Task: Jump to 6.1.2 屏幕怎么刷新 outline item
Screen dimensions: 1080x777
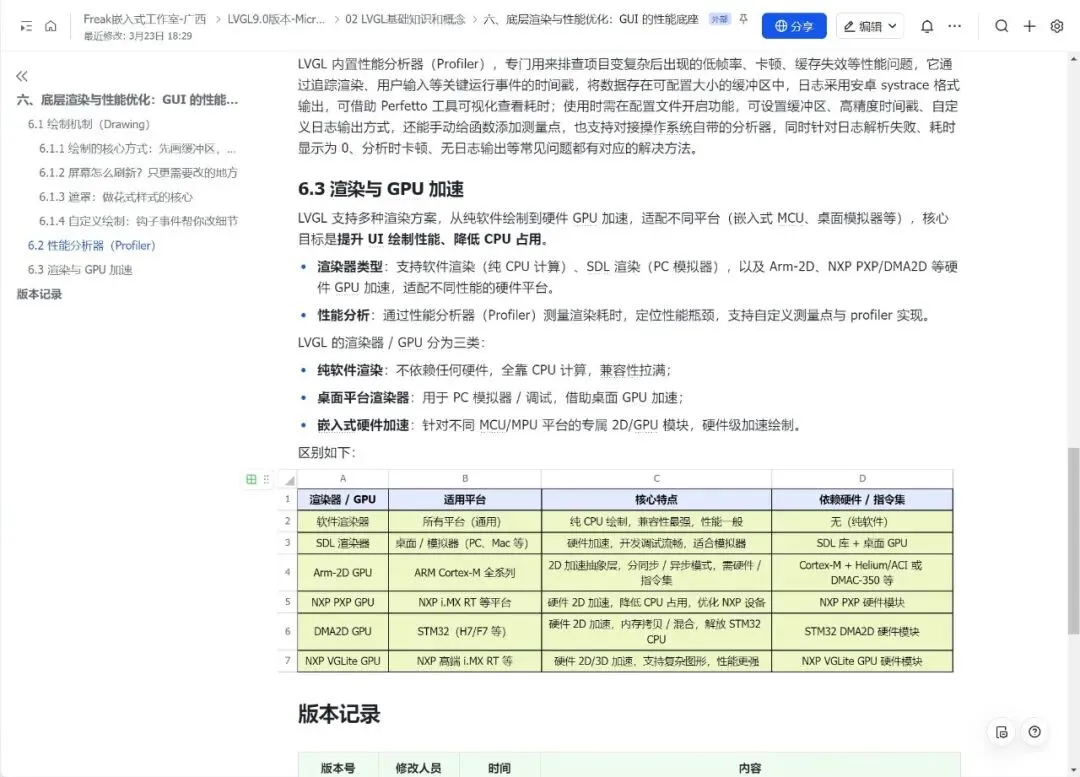Action: click(138, 172)
